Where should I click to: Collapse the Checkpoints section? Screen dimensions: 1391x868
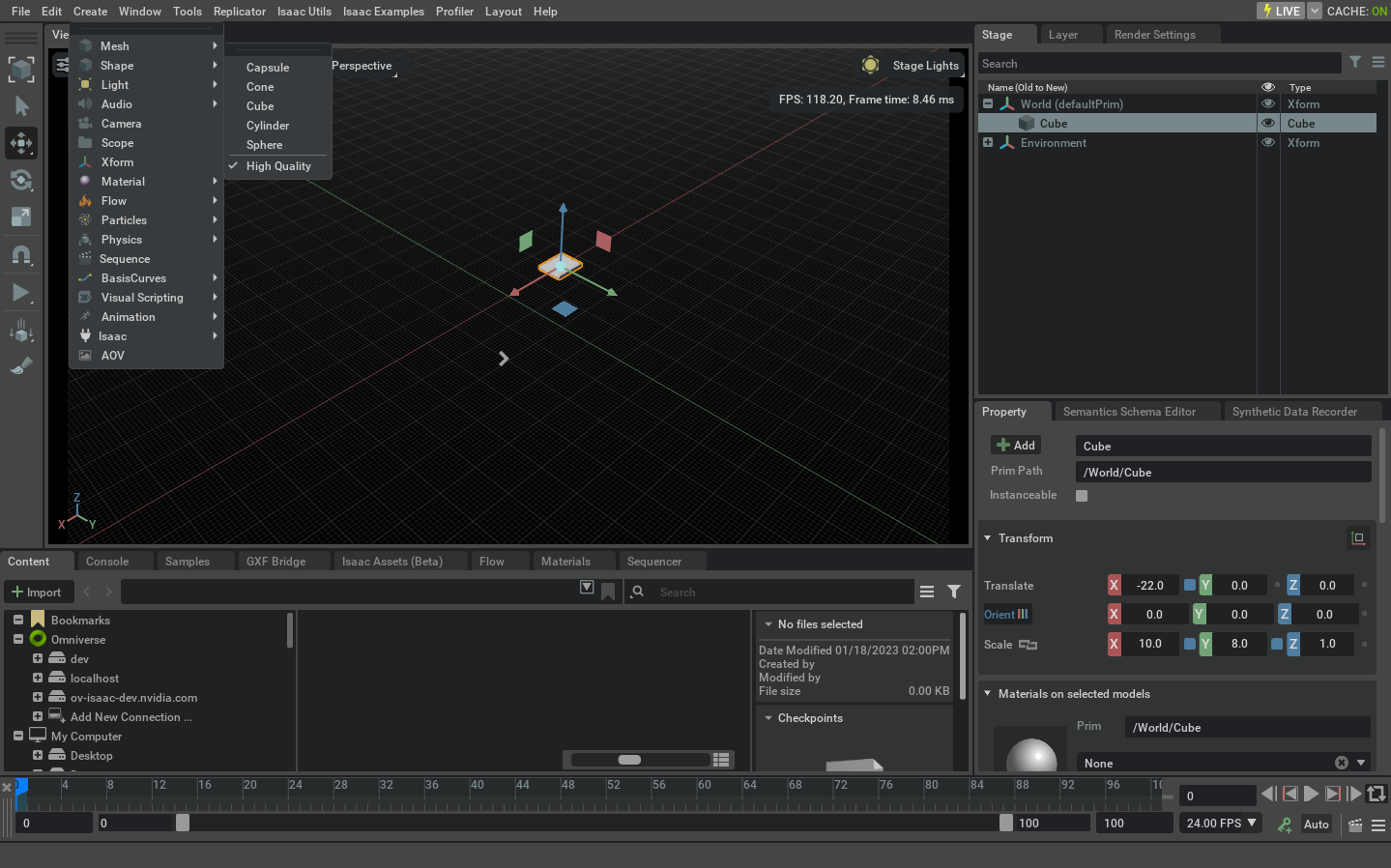click(x=768, y=718)
